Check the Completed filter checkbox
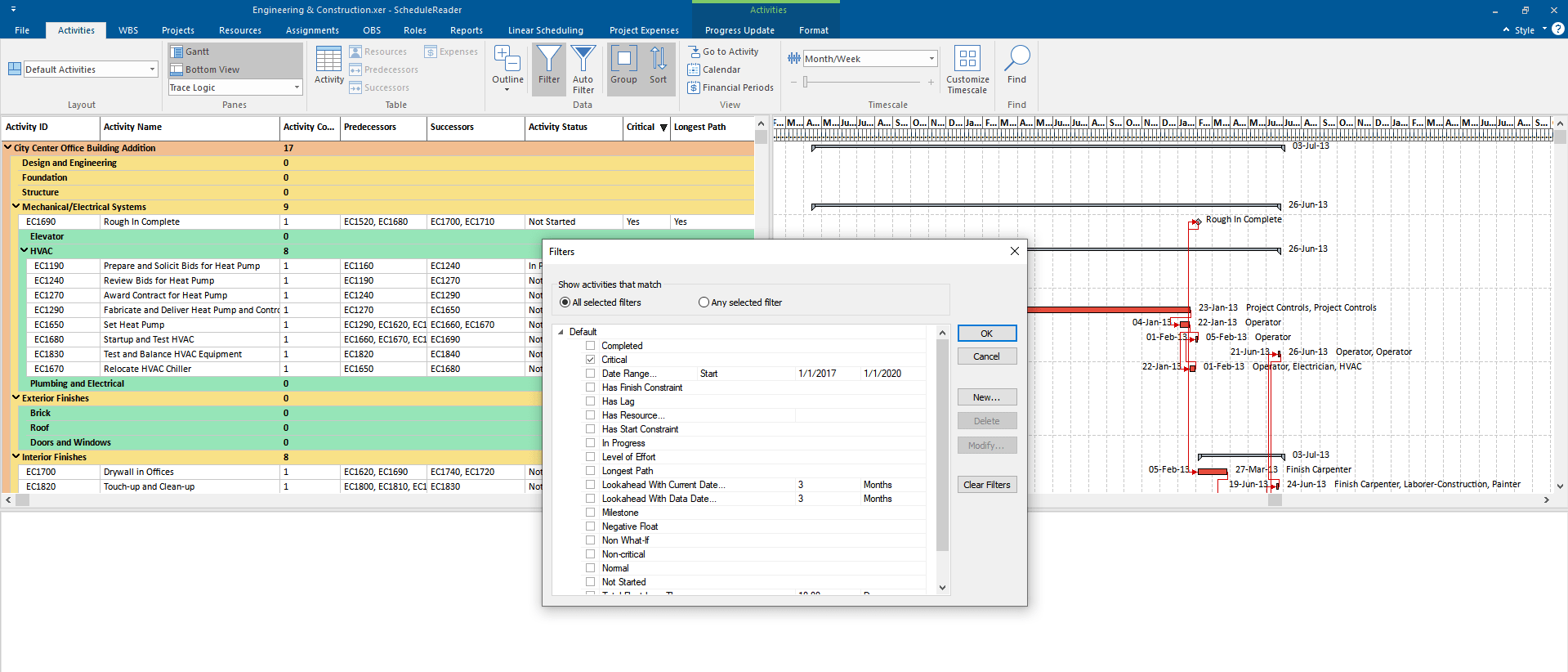1568x672 pixels. pos(590,346)
